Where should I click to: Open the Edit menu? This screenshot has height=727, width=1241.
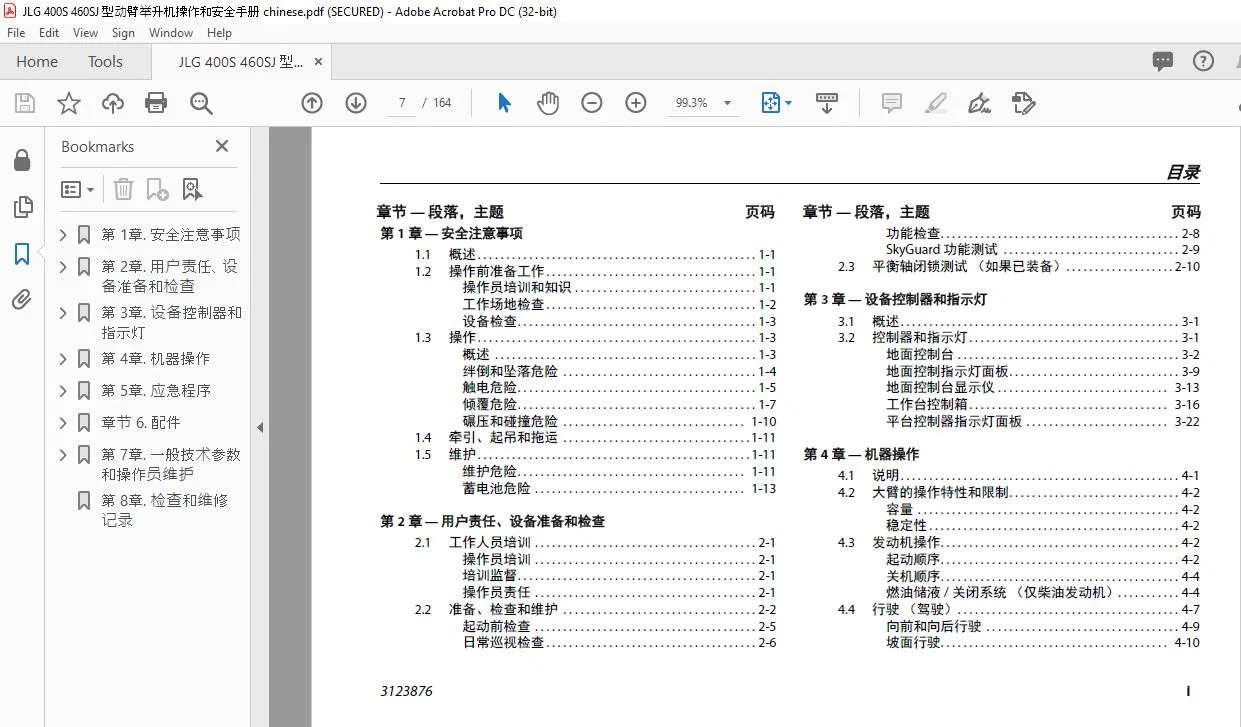(x=49, y=33)
